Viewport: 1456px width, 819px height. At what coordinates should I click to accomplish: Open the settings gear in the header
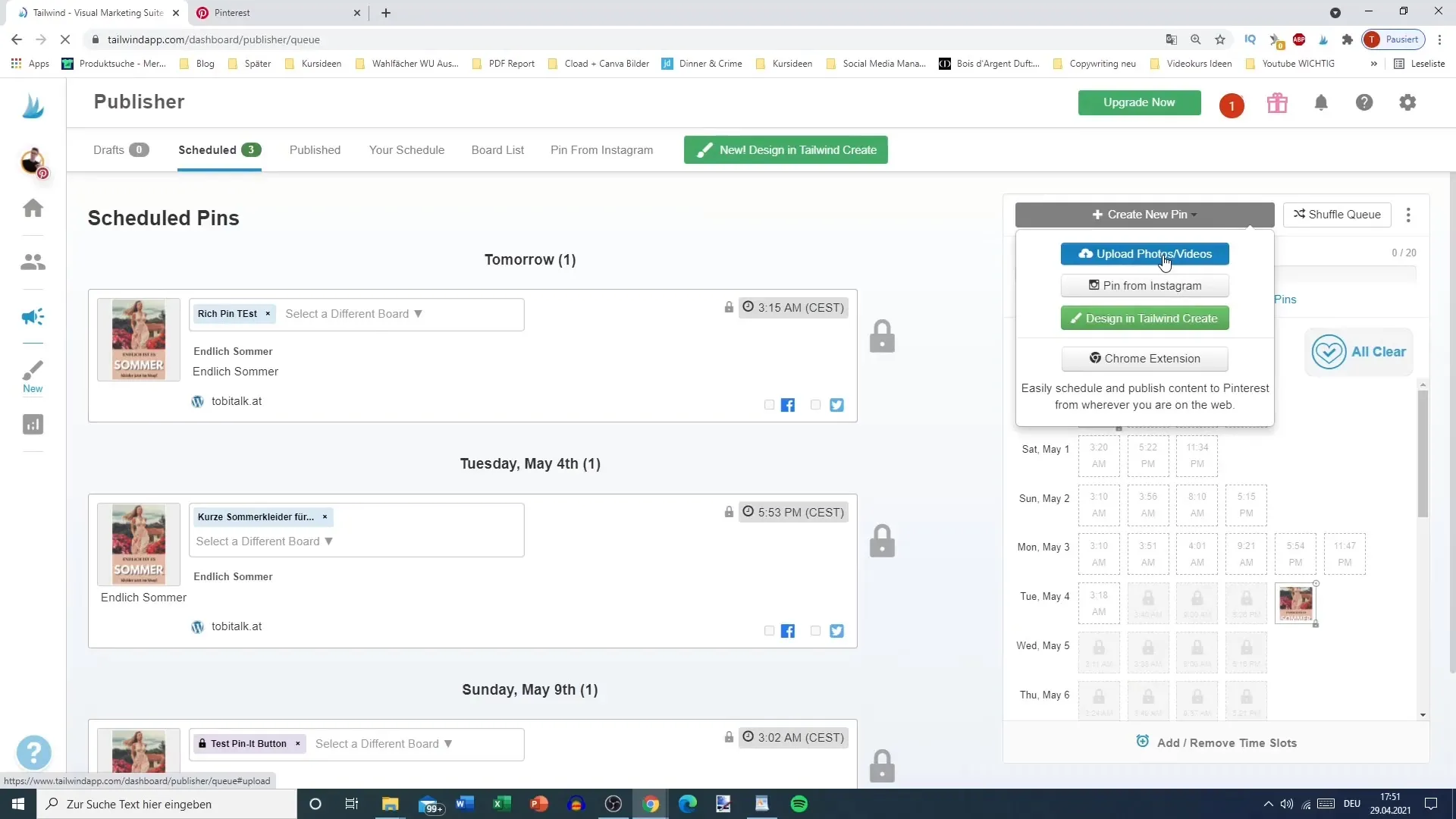point(1407,102)
